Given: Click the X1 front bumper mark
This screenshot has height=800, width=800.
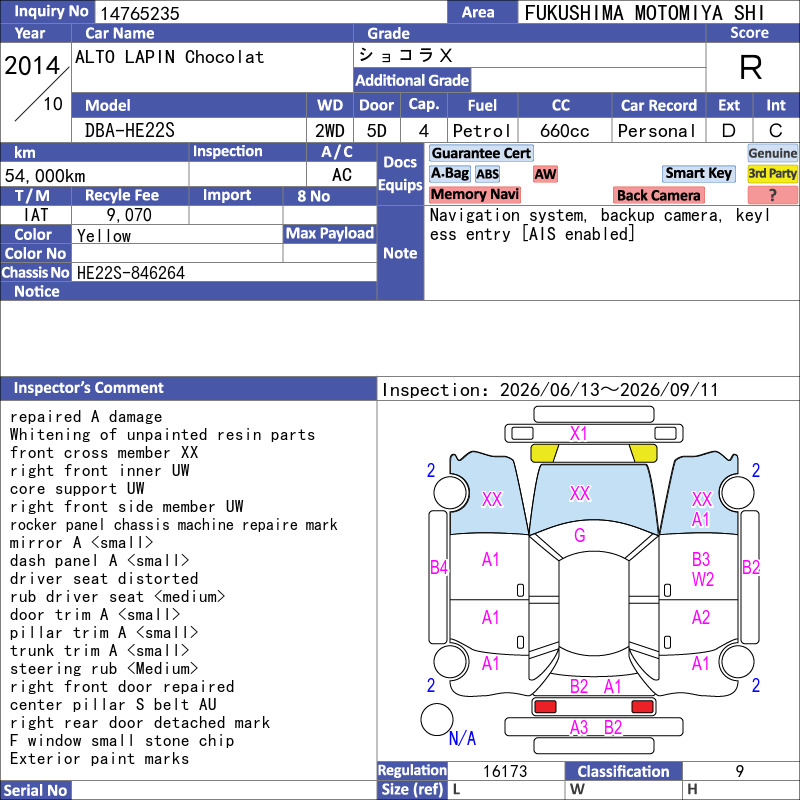Looking at the screenshot, I should click(579, 434).
